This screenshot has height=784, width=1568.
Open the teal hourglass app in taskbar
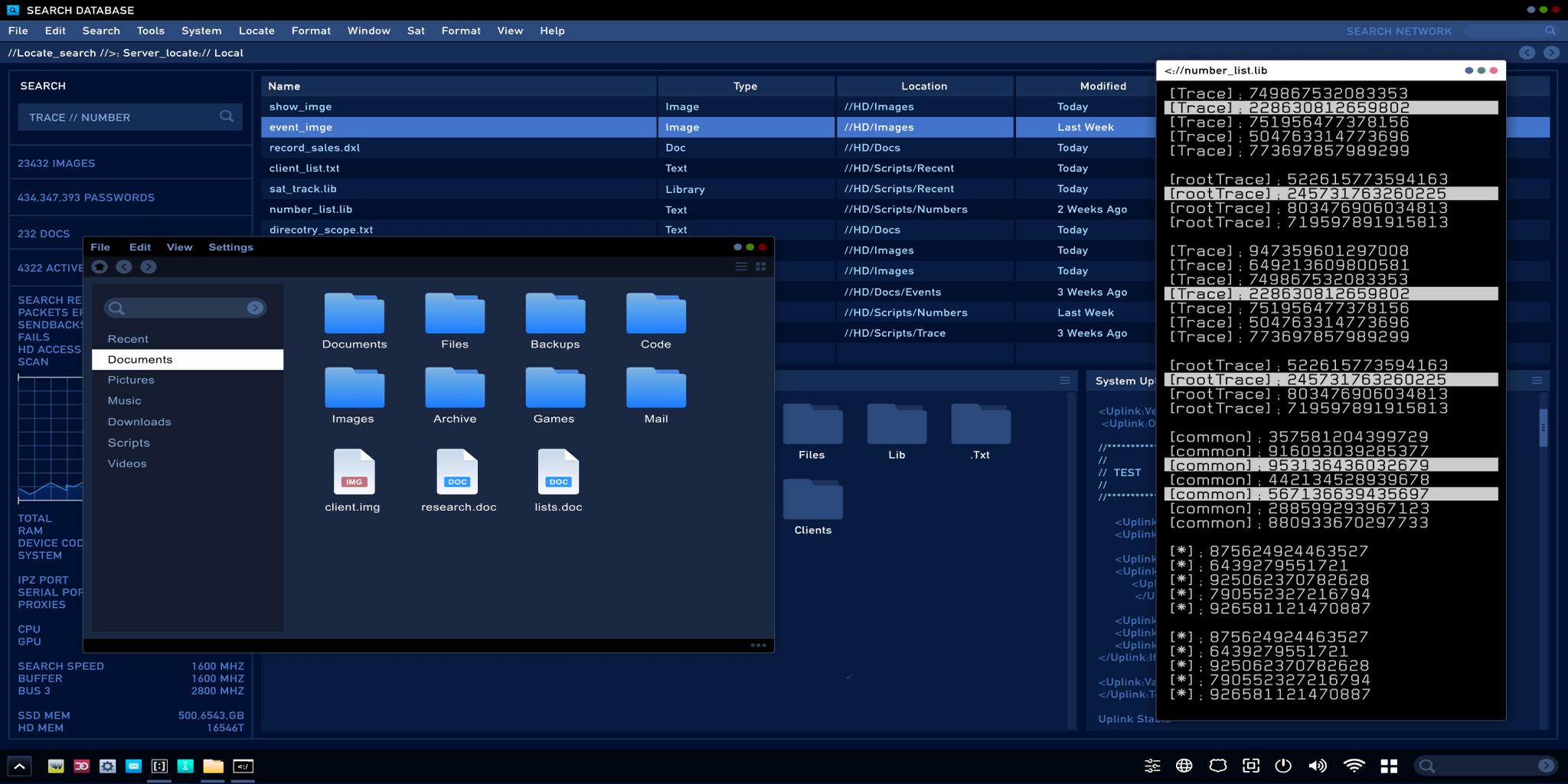[x=185, y=766]
